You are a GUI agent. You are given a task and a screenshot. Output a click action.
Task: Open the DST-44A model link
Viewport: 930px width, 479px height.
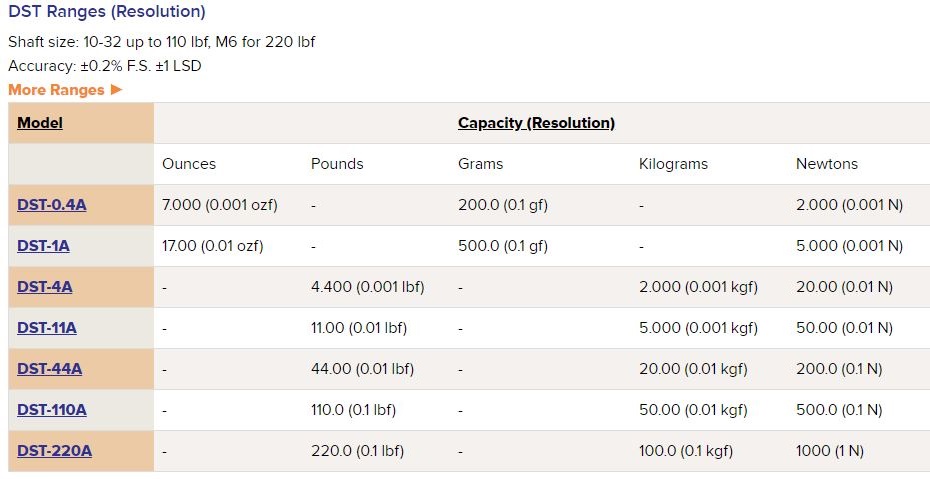tap(50, 369)
